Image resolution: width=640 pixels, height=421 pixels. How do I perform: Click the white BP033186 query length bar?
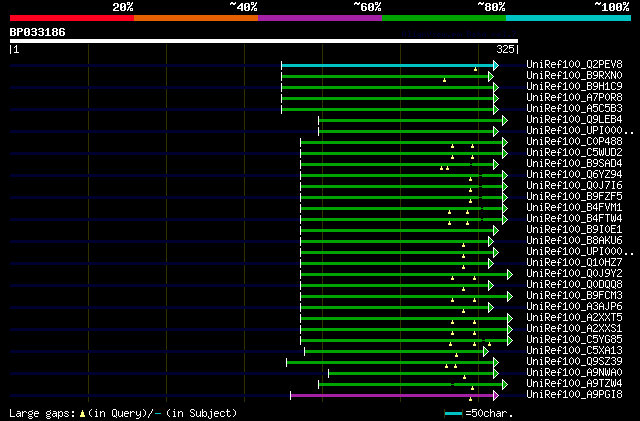coord(264,41)
